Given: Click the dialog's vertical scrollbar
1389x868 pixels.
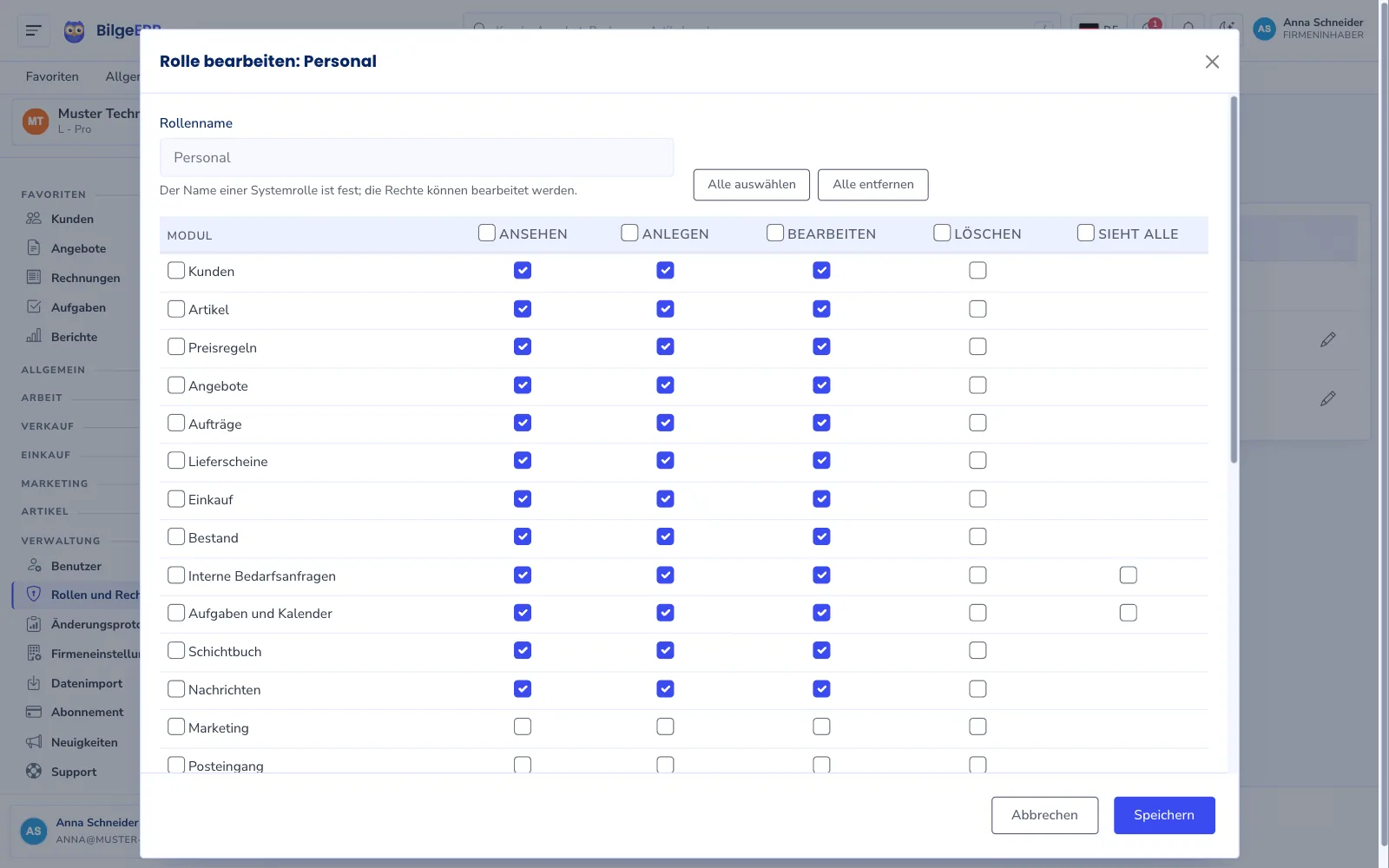Looking at the screenshot, I should (1234, 279).
